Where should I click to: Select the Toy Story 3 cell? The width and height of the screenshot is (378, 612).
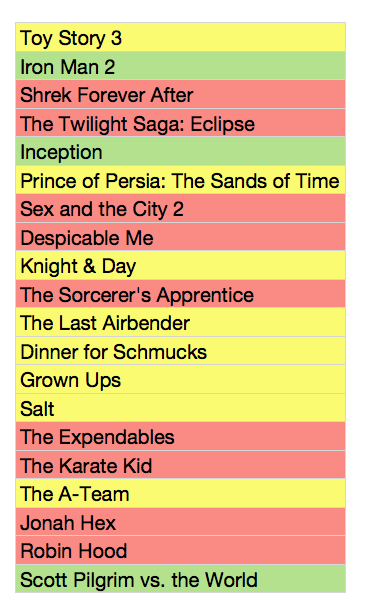click(180, 37)
